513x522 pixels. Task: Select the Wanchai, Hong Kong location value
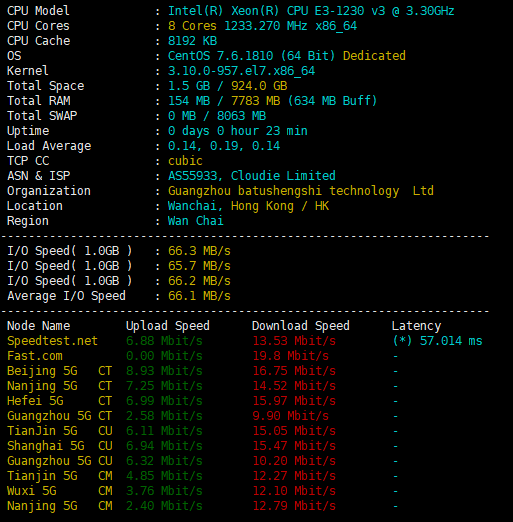248,206
